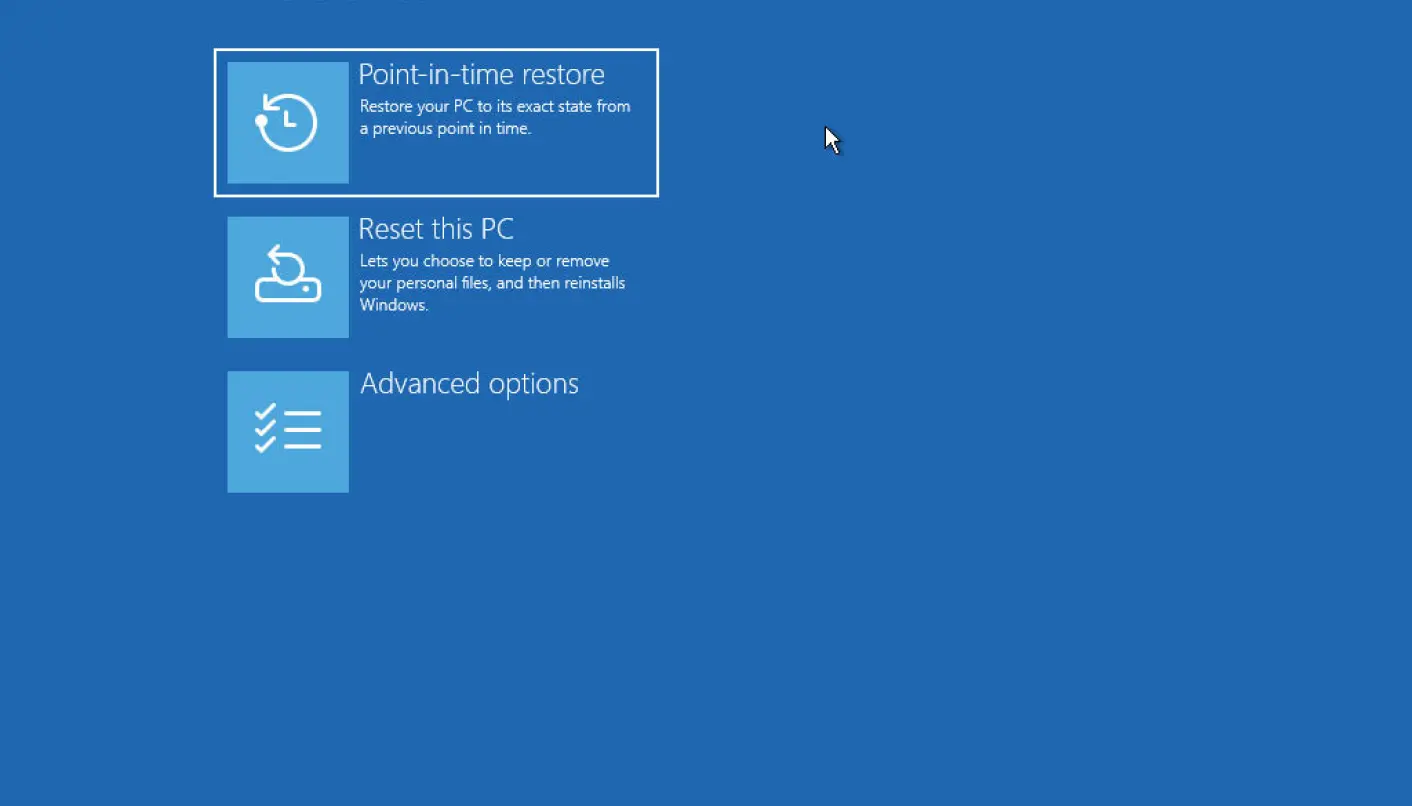Screen dimensions: 1412x806
Task: Choose the Reset this PC option tile
Action: pos(436,277)
